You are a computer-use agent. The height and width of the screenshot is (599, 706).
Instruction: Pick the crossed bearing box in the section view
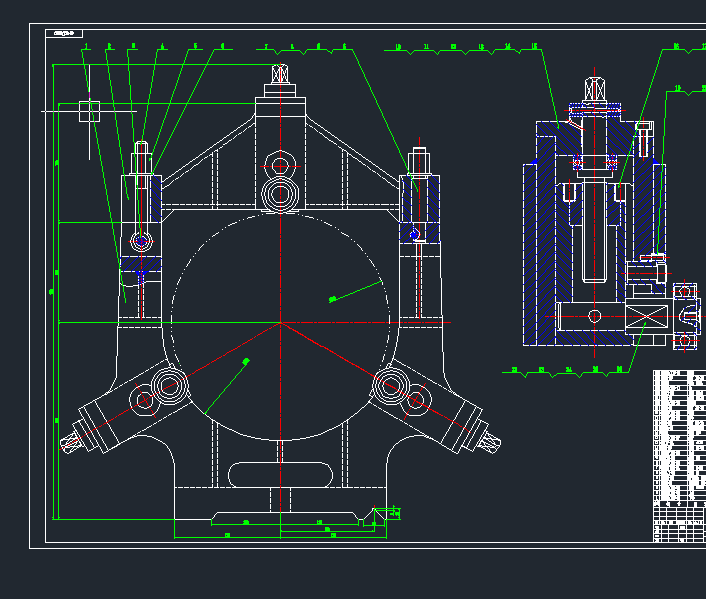[x=646, y=316]
